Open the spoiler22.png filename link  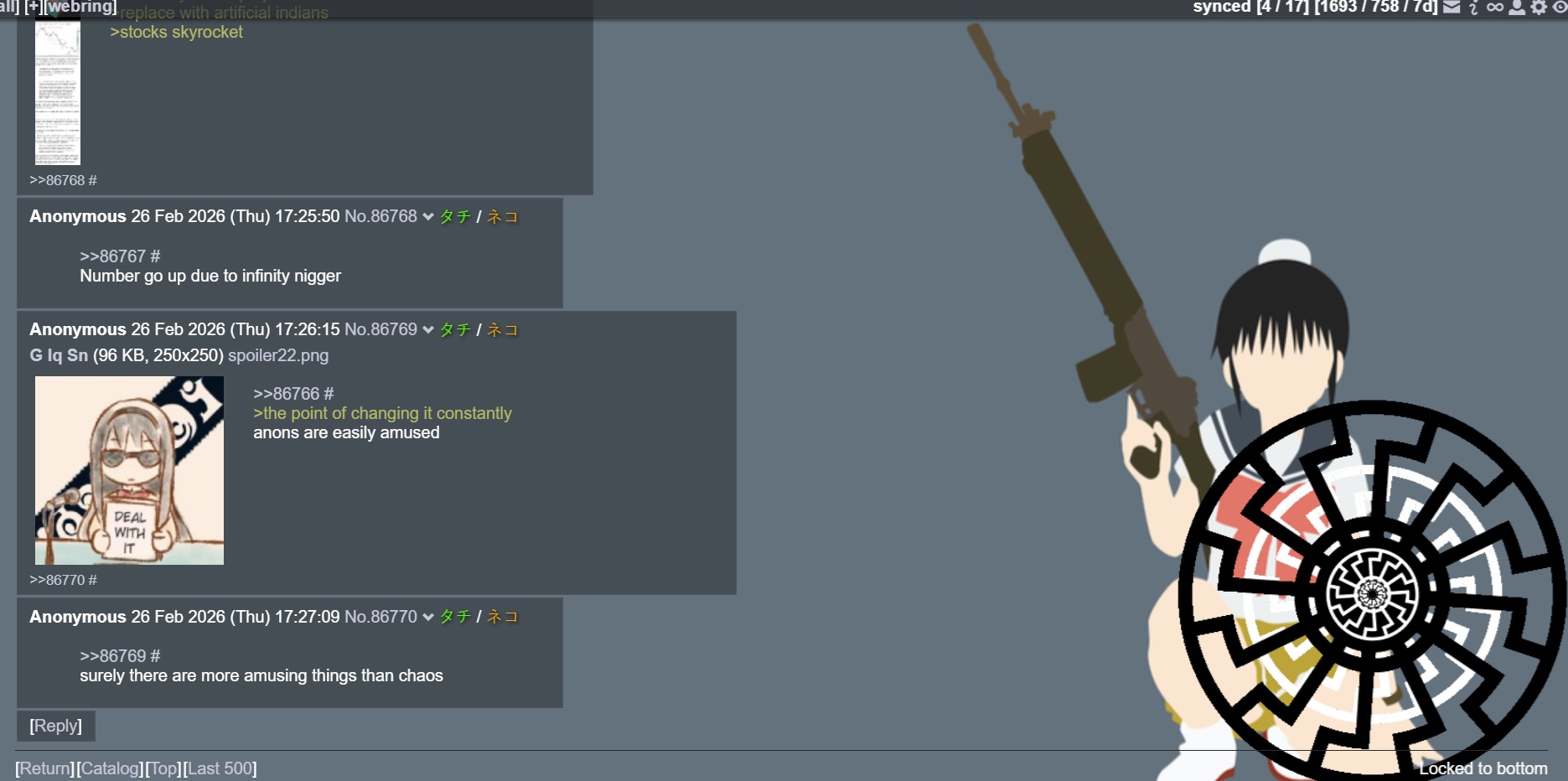[278, 355]
